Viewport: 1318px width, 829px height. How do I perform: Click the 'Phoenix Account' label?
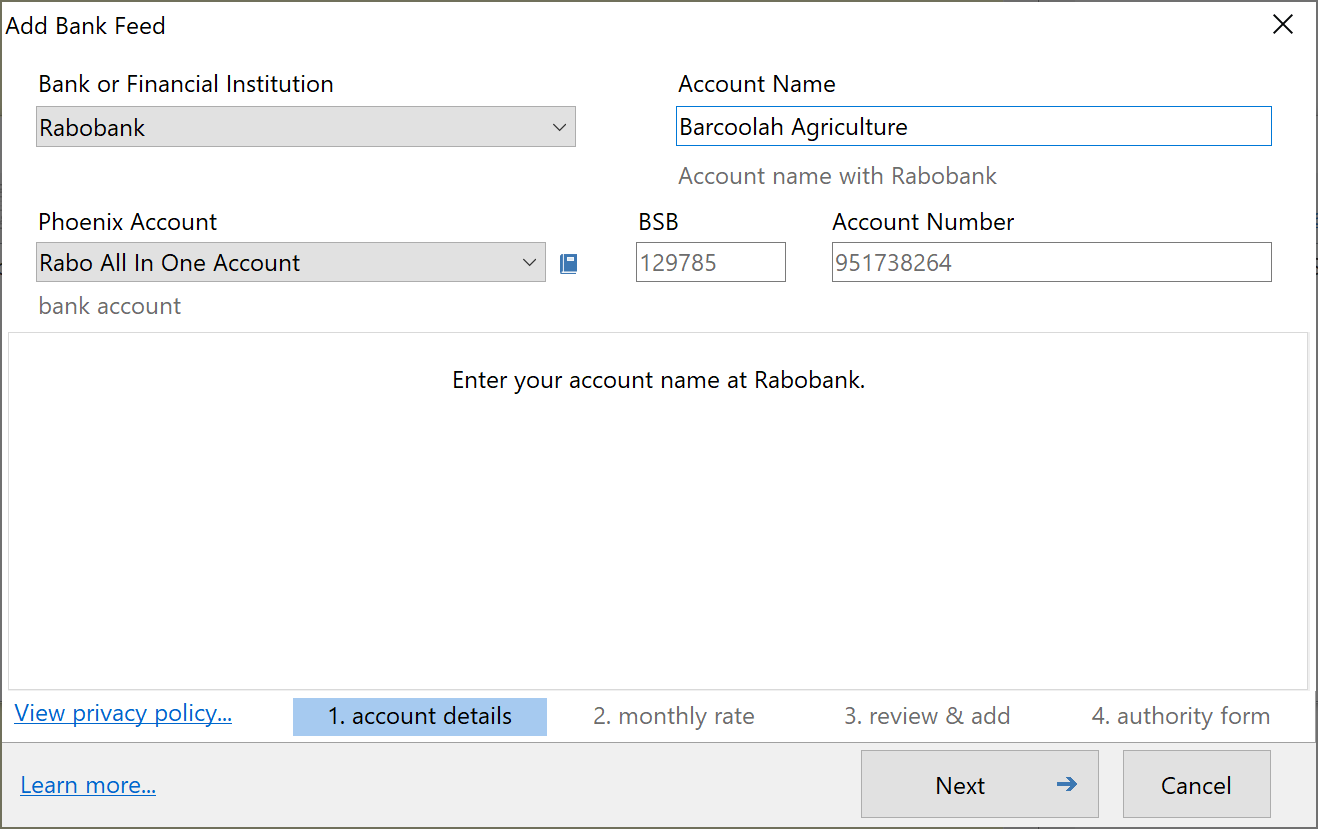128,222
